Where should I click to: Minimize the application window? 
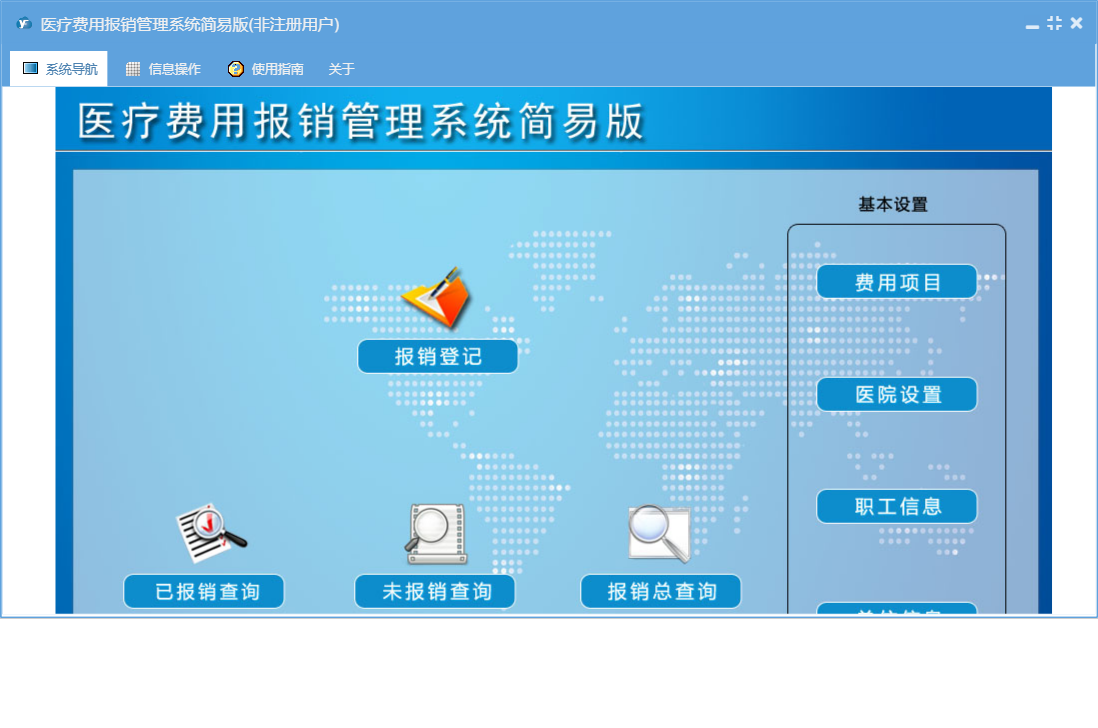click(1032, 25)
